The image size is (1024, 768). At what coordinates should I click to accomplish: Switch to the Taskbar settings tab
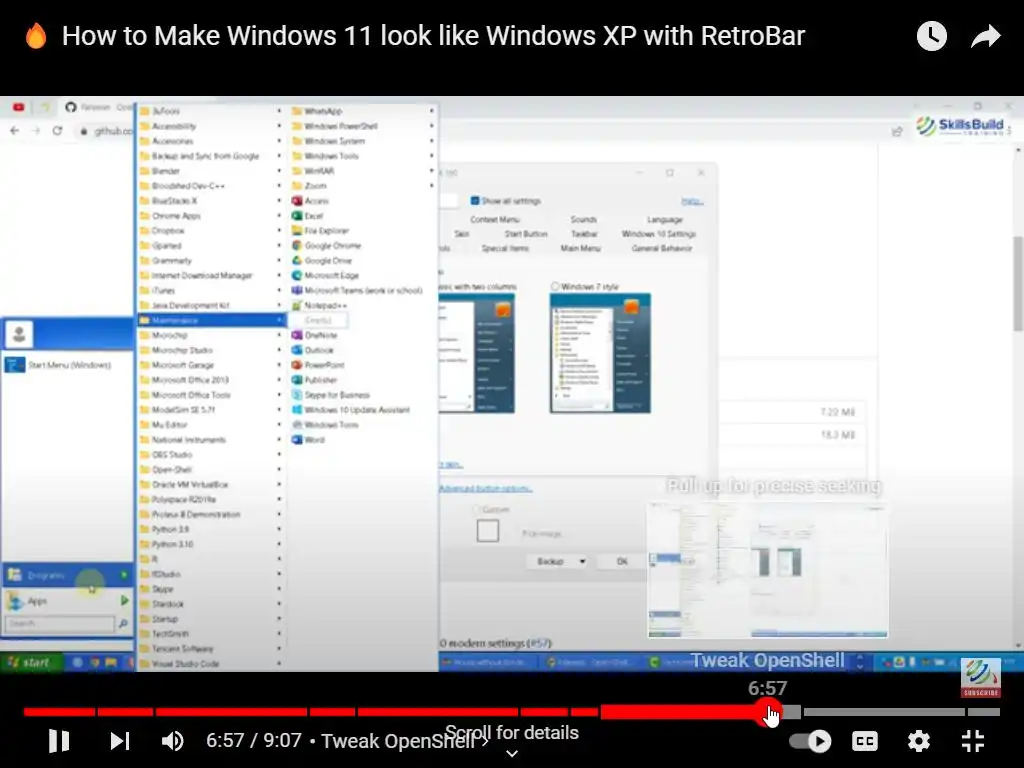(x=584, y=234)
